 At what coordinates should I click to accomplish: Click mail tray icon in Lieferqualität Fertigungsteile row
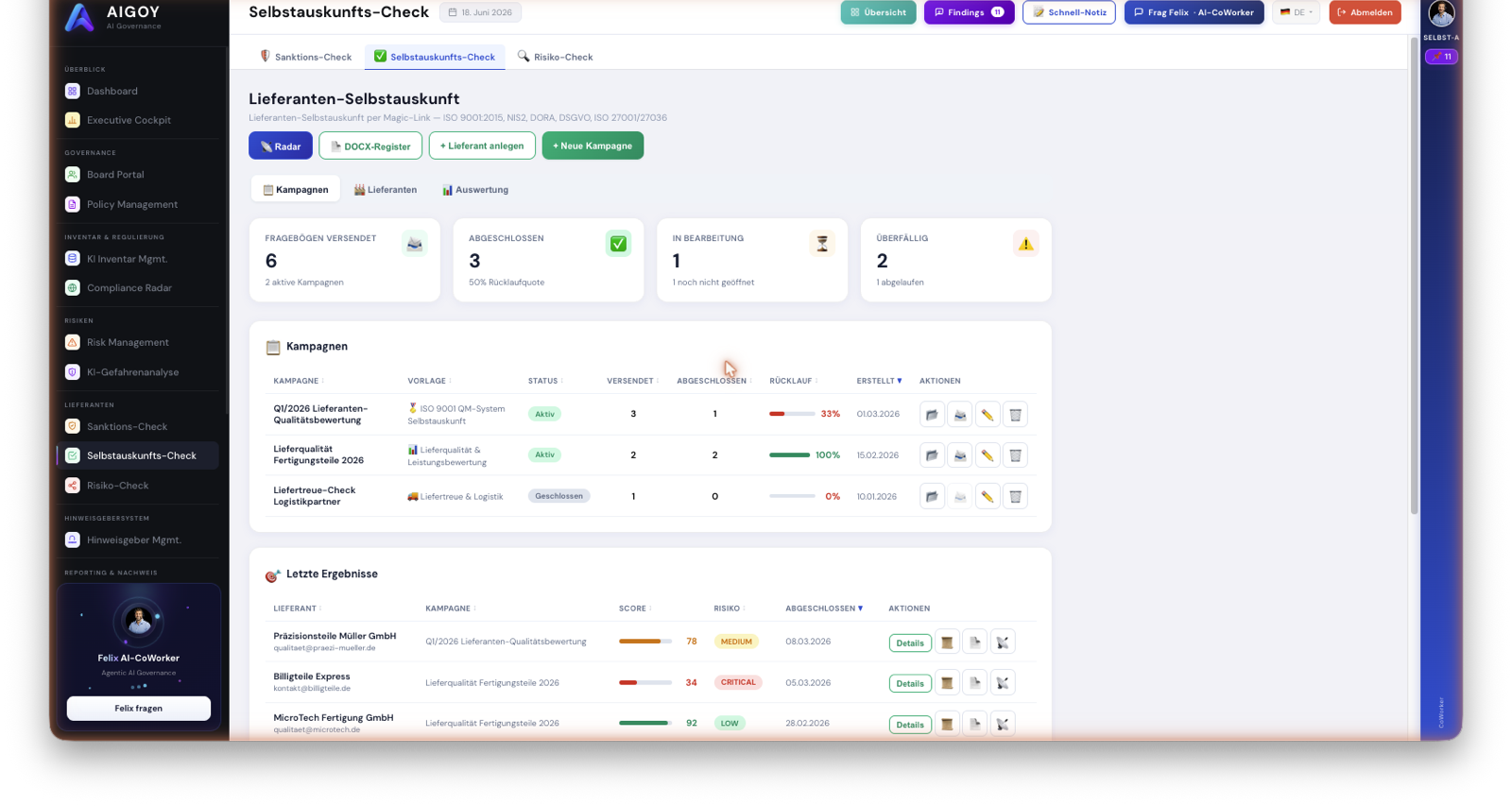coord(959,455)
